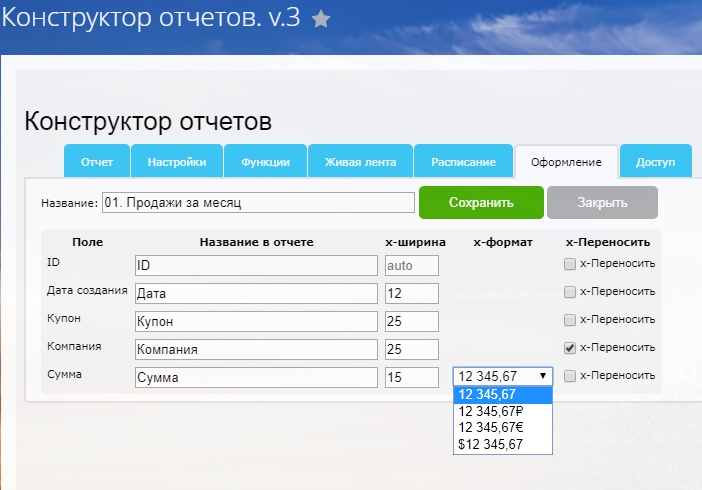Switch to the Расписание tab
The image size is (702, 490).
pos(463,162)
